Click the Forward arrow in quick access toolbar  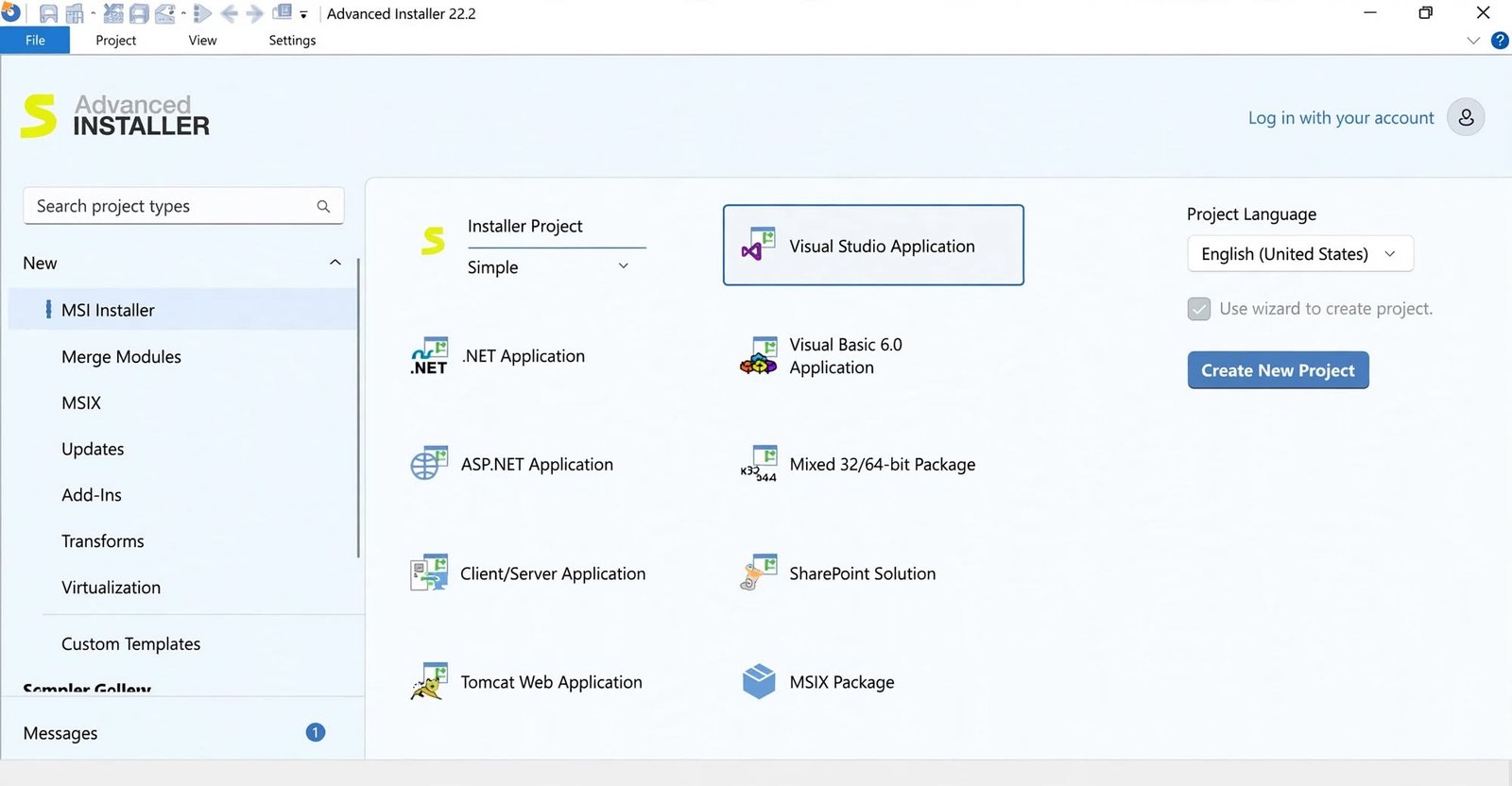tap(254, 14)
